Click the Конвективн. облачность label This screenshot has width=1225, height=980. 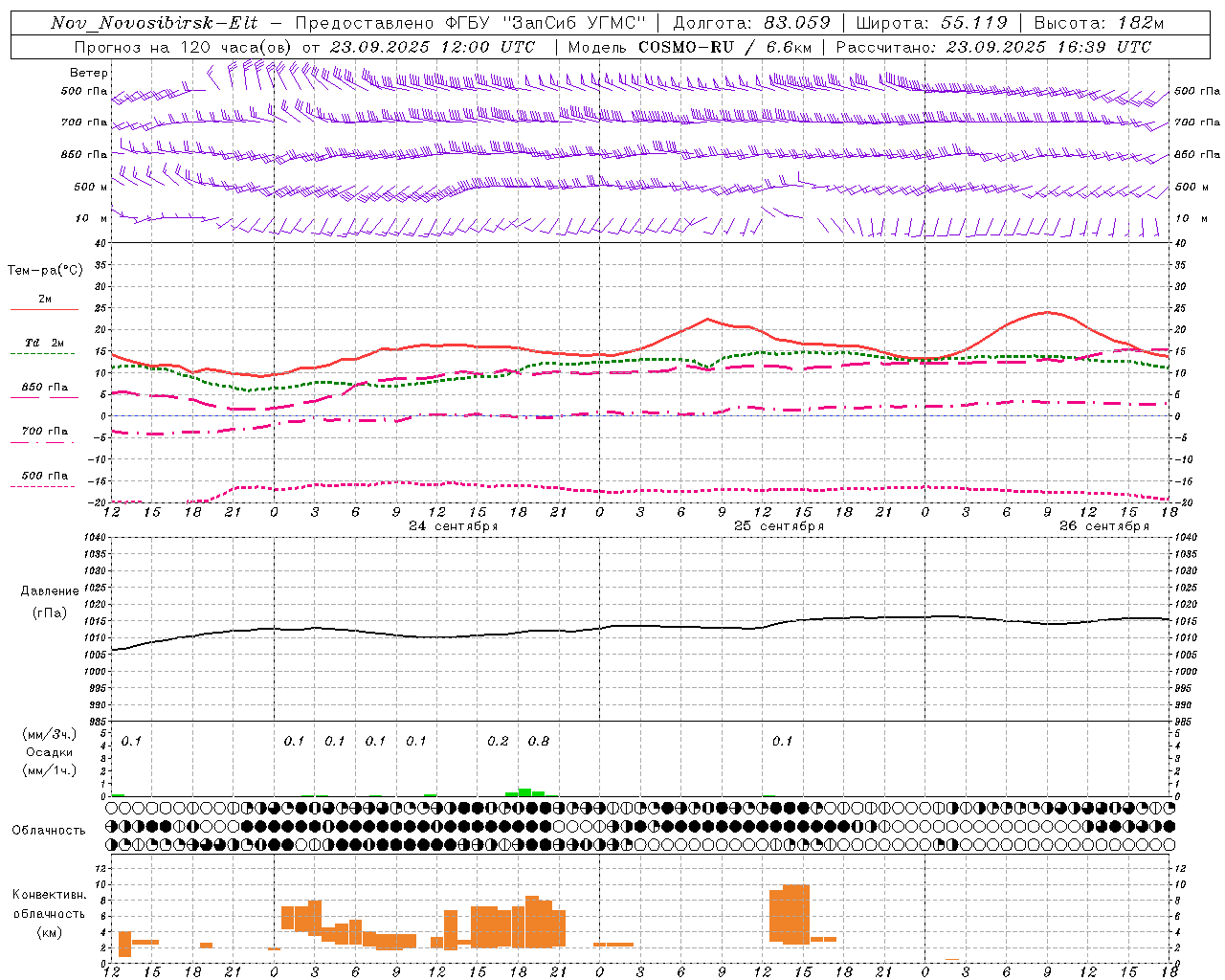(49, 903)
